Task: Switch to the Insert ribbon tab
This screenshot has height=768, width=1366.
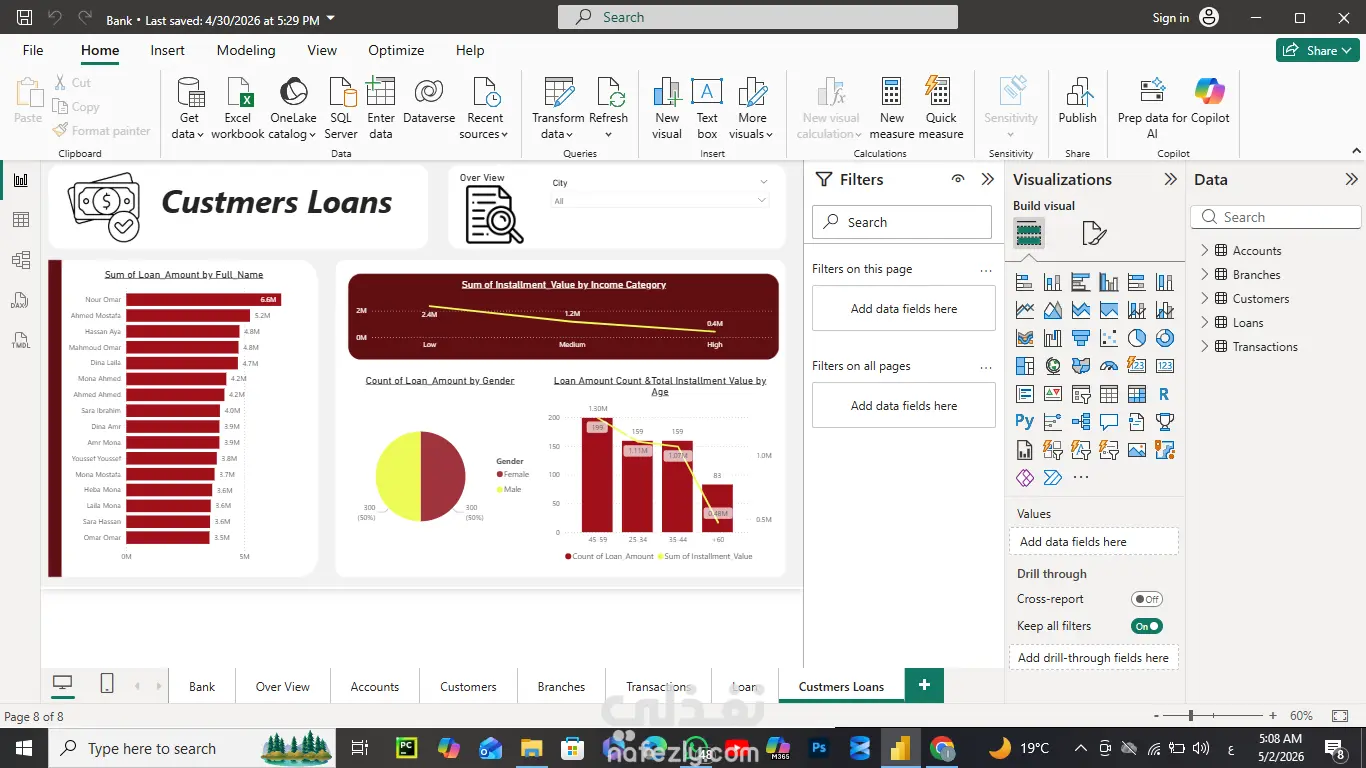Action: tap(167, 50)
